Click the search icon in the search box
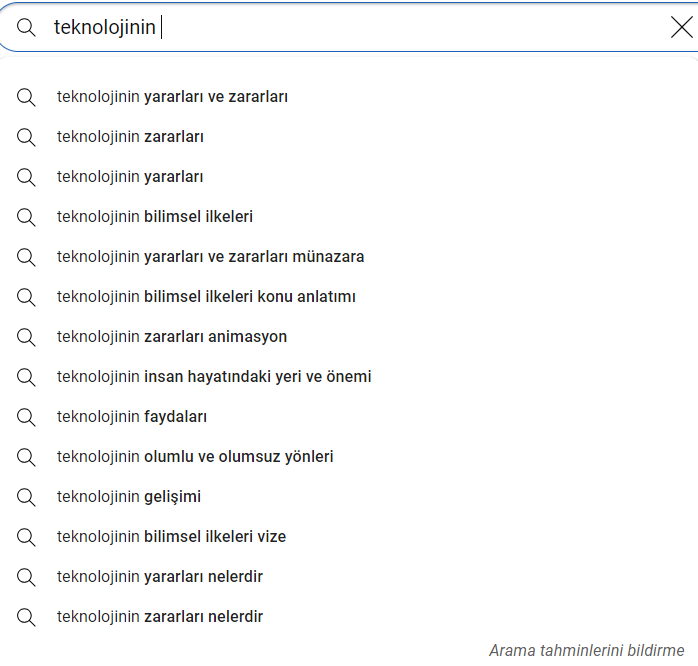698x666 pixels. point(26,28)
